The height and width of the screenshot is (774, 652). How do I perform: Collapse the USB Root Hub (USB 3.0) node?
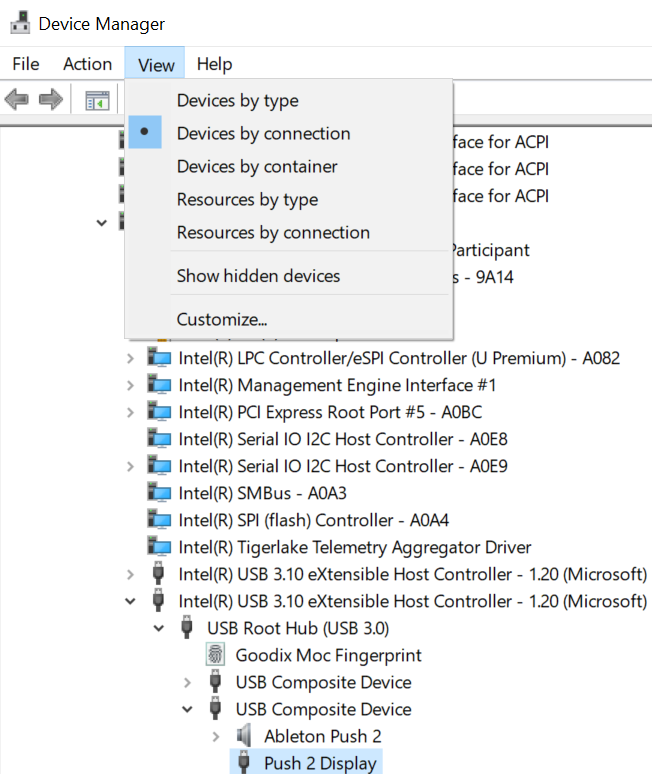pos(158,628)
